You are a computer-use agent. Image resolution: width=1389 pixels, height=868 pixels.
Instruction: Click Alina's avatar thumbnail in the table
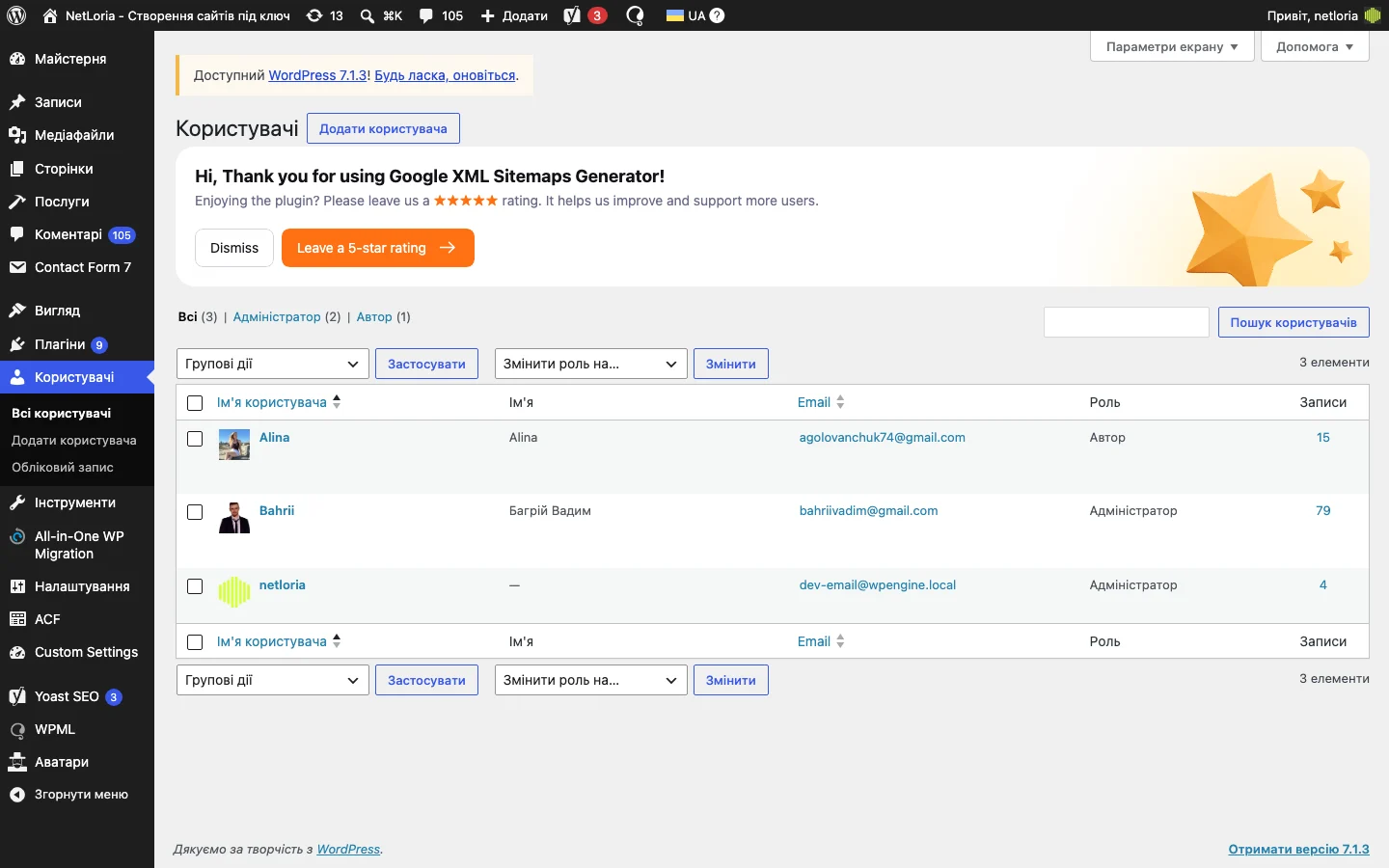tap(234, 445)
